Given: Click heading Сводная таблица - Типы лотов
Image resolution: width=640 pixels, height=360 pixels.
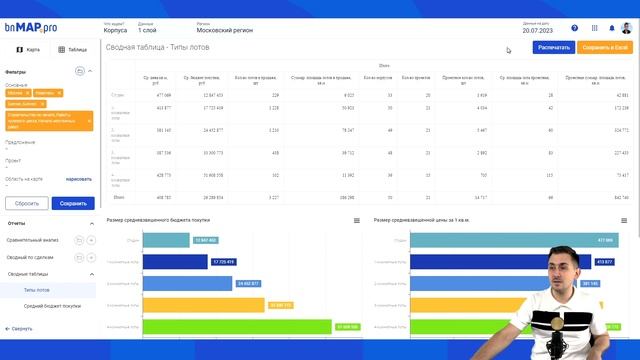Looking at the screenshot, I should (x=158, y=47).
